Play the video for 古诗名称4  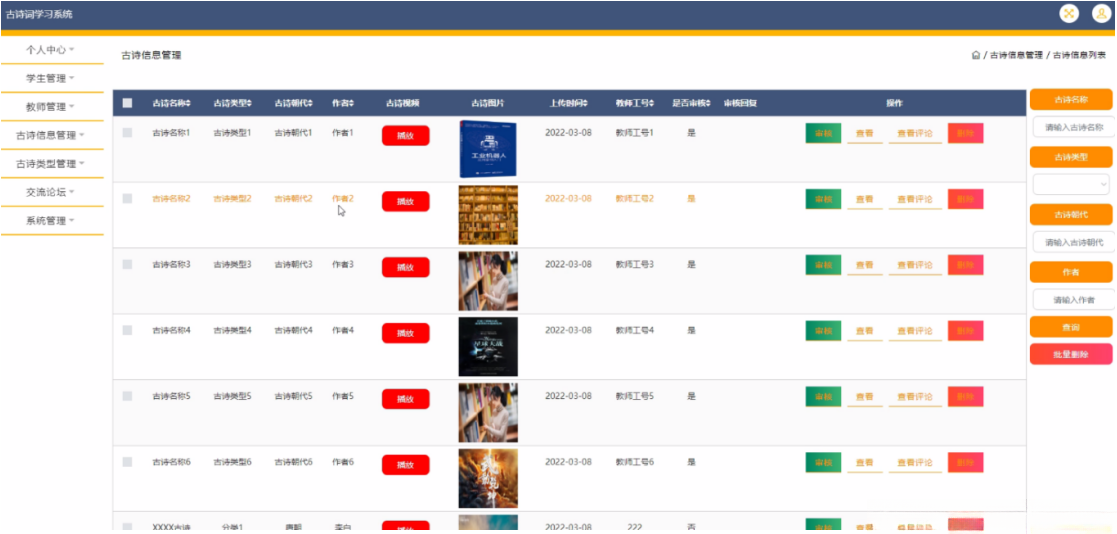405,333
